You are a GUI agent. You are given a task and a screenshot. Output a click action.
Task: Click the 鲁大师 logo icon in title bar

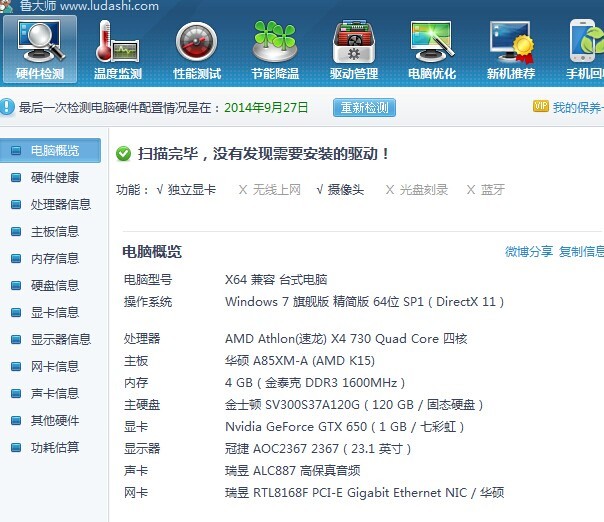7,6
